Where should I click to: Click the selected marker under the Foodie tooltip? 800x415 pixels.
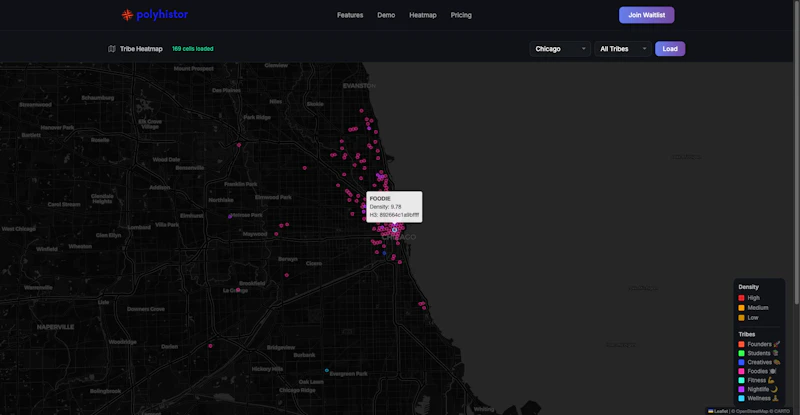[x=394, y=230]
